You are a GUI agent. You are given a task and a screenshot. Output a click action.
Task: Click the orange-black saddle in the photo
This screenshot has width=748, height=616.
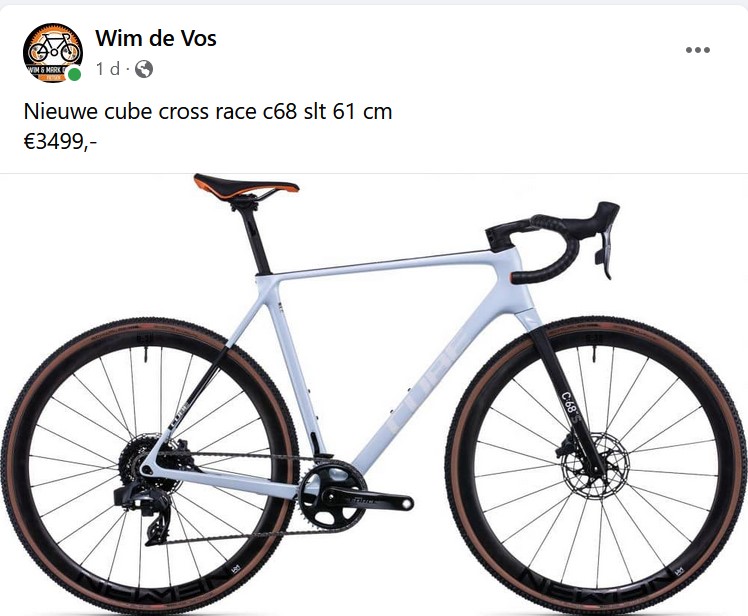(246, 186)
